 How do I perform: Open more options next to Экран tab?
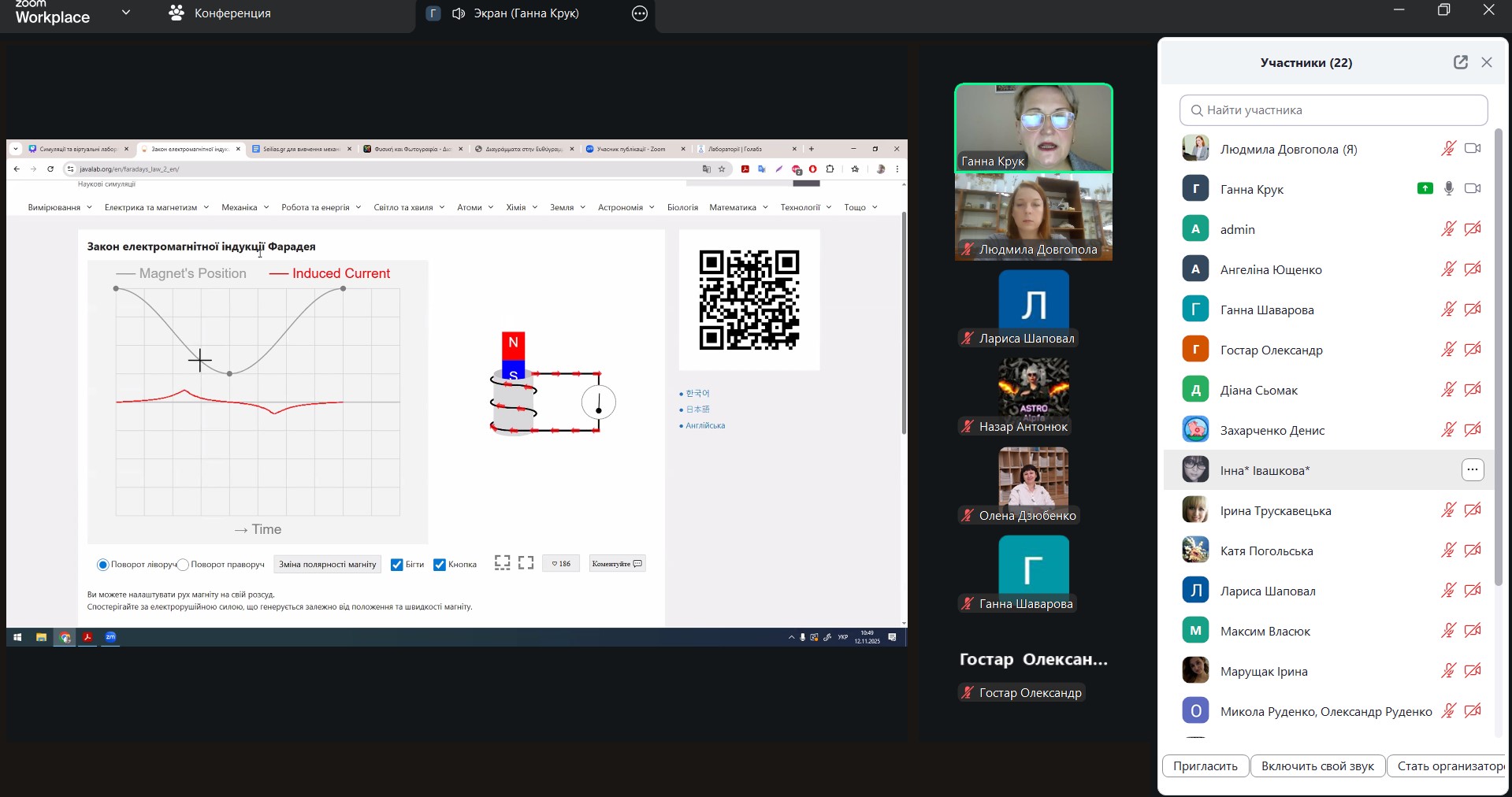pyautogui.click(x=640, y=13)
